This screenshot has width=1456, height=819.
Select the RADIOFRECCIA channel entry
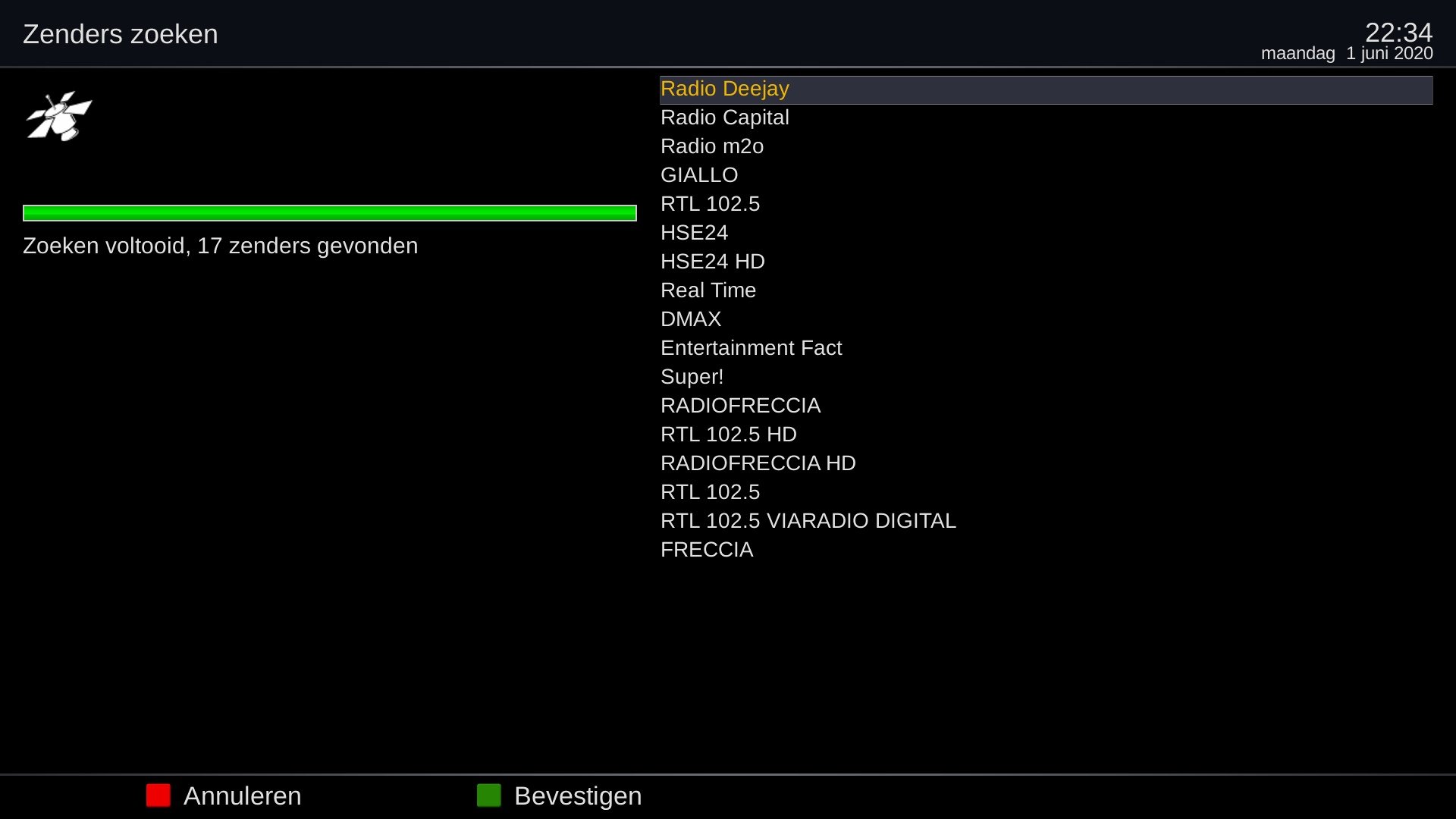click(1046, 406)
